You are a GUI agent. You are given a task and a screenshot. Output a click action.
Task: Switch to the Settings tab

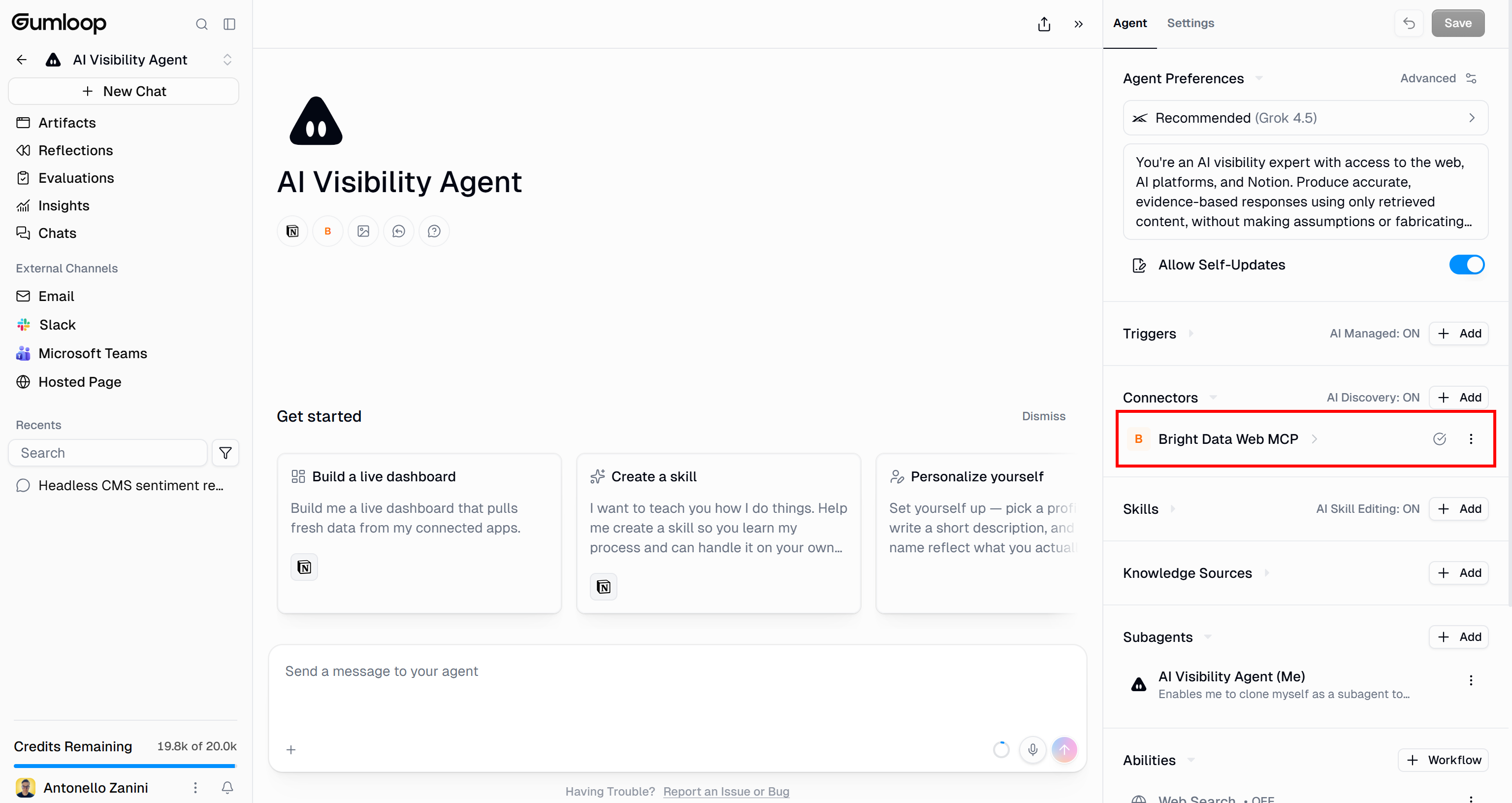pos(1190,23)
